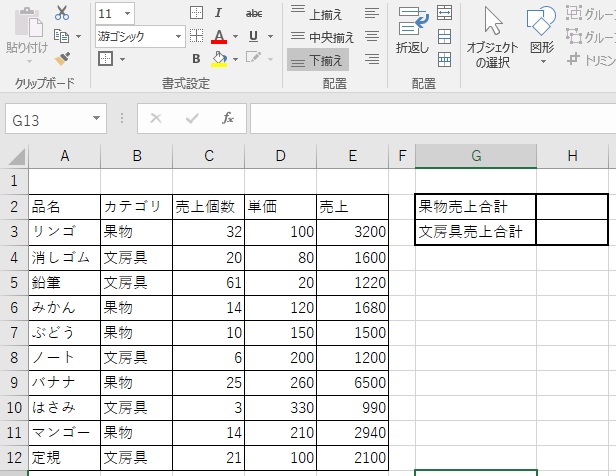Click the right align lines icon
The width and height of the screenshot is (616, 476).
coord(372,59)
